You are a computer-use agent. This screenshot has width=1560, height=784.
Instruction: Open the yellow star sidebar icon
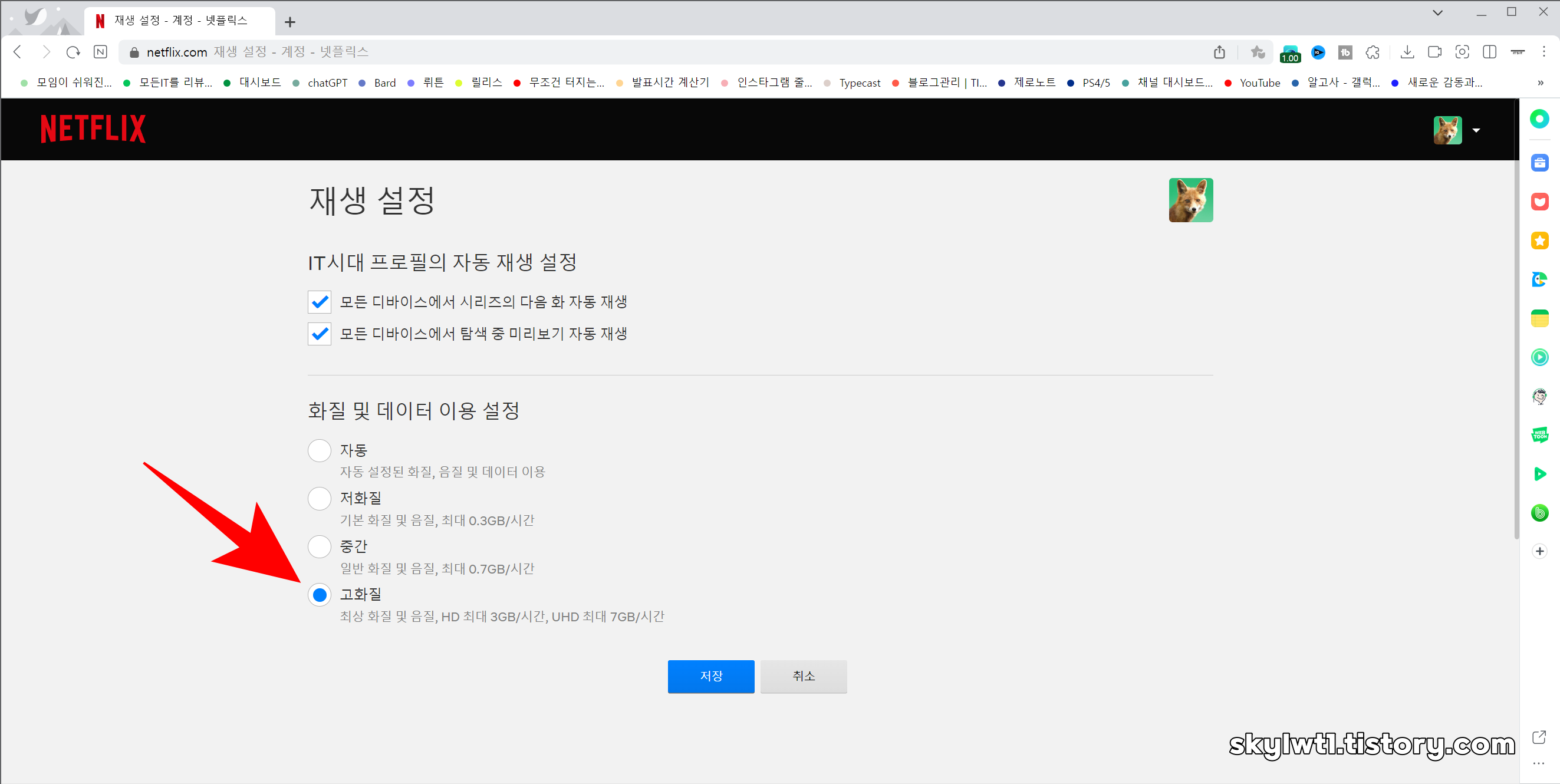click(x=1539, y=241)
